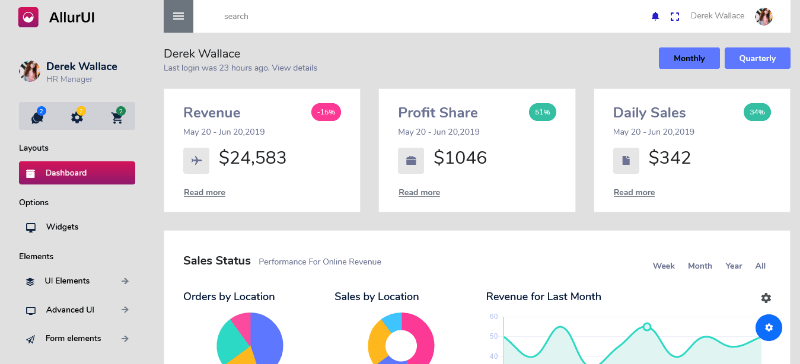This screenshot has height=364, width=800.
Task: Click the document icon in Daily Sales
Action: [x=626, y=161]
